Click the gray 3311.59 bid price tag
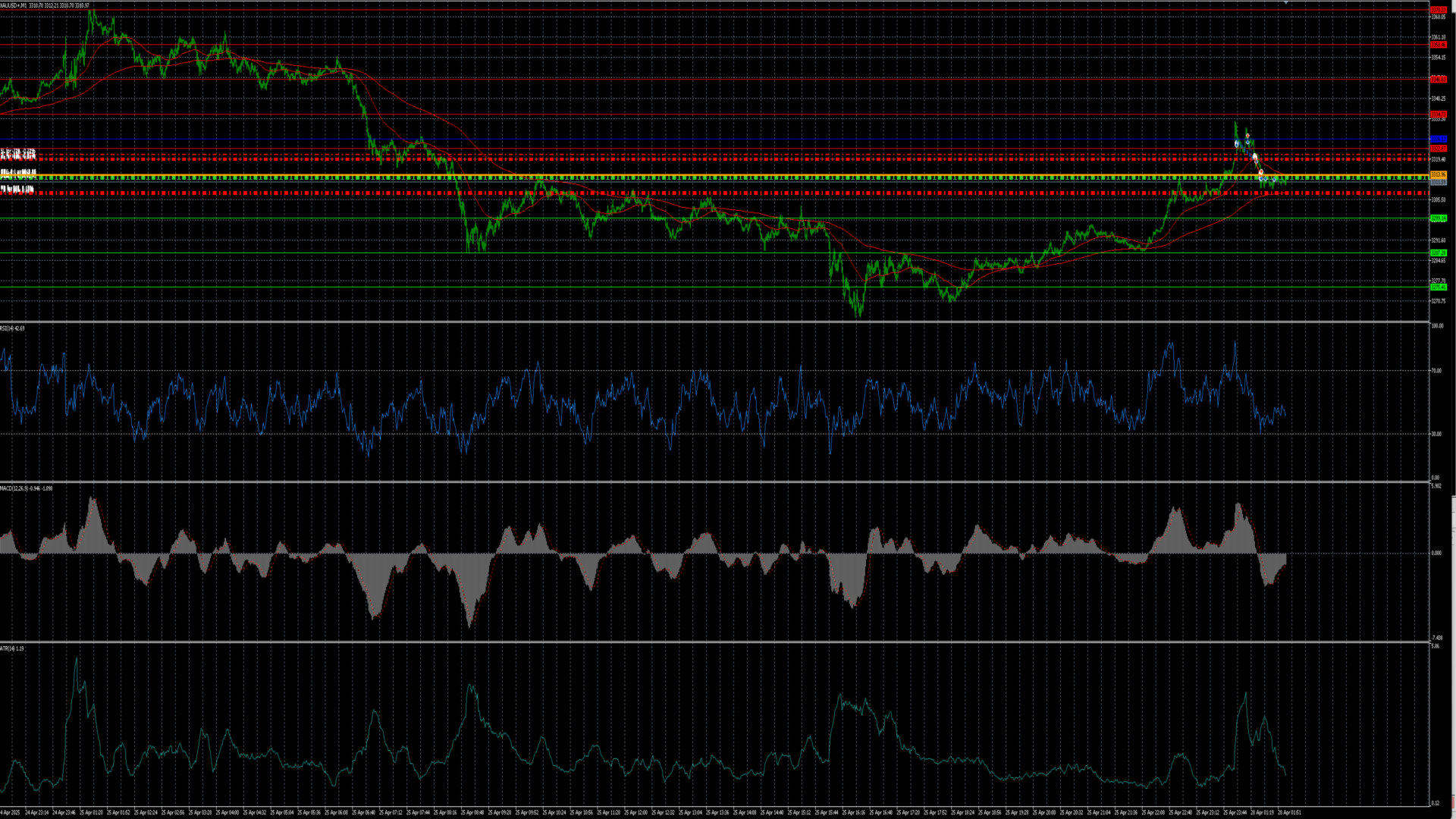1456x819 pixels. 1438,183
